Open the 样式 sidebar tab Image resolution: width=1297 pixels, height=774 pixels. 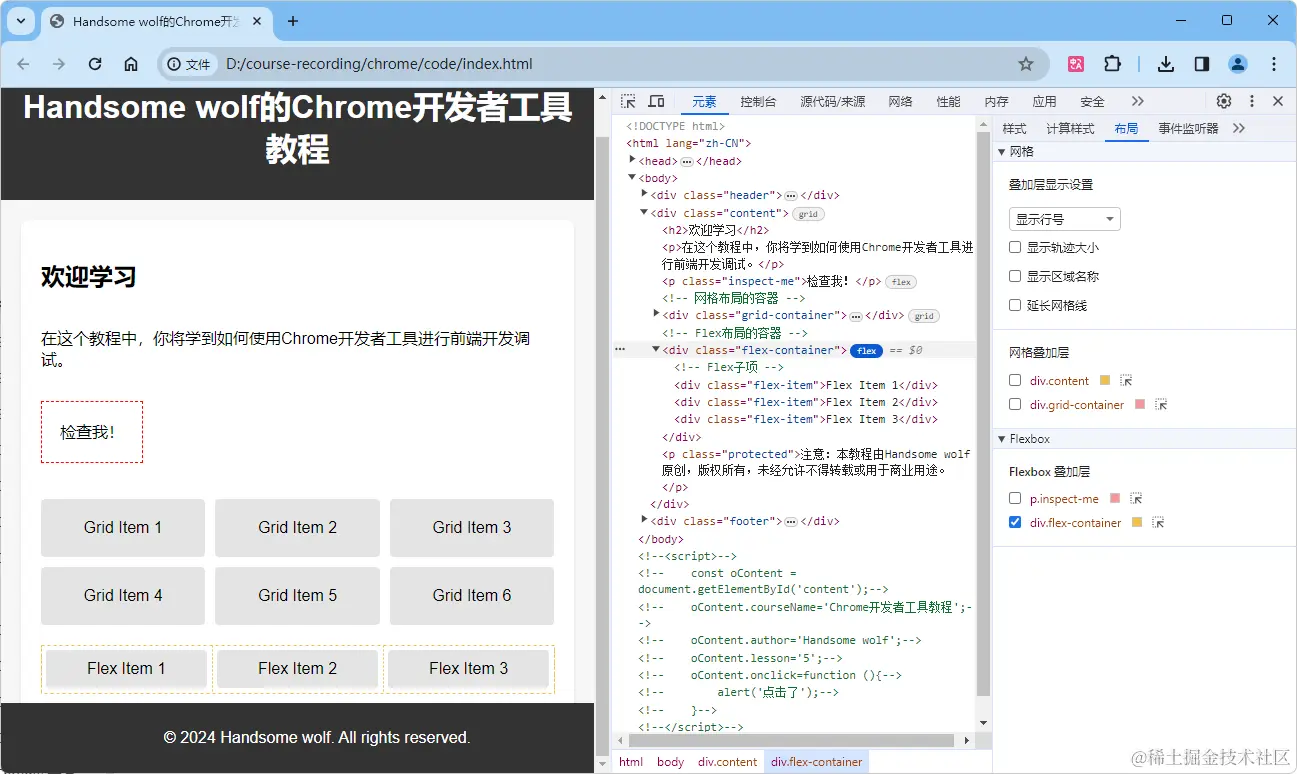click(x=1014, y=128)
